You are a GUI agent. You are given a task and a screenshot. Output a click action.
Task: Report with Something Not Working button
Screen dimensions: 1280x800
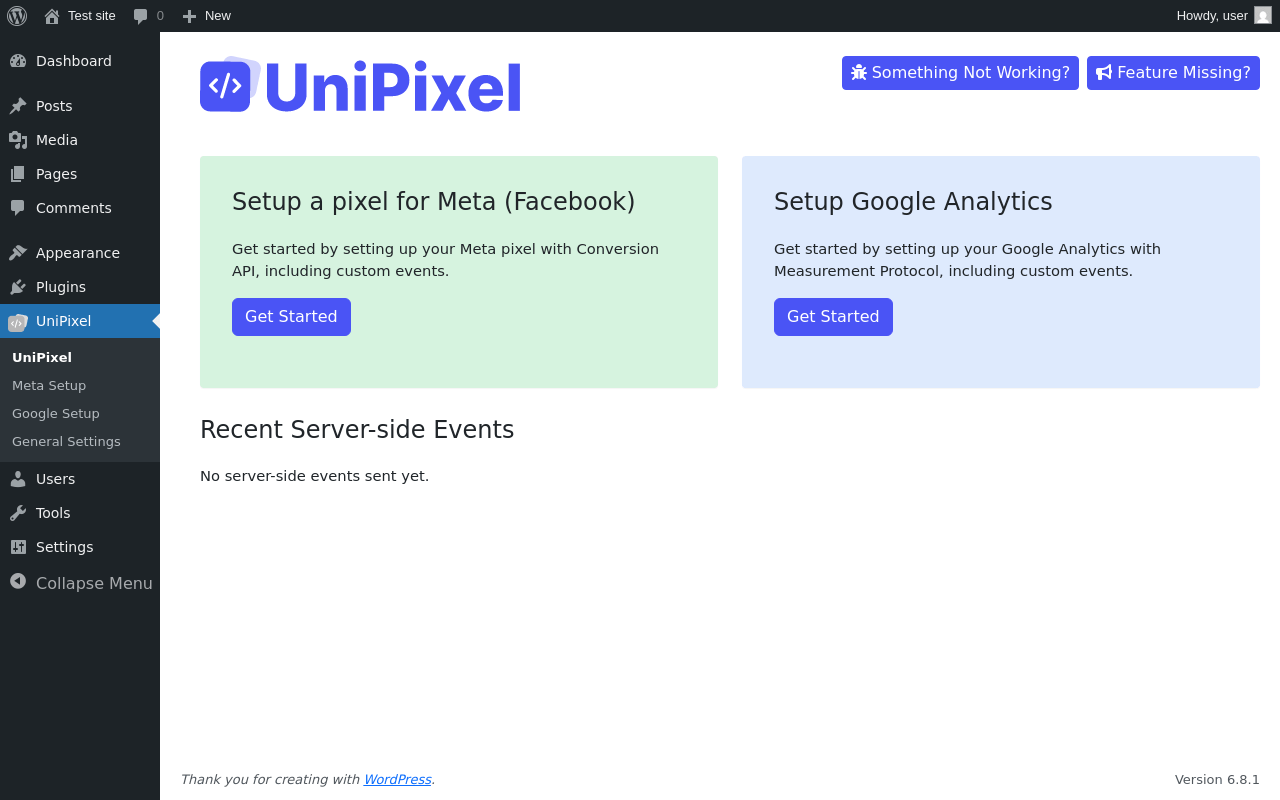click(x=960, y=73)
